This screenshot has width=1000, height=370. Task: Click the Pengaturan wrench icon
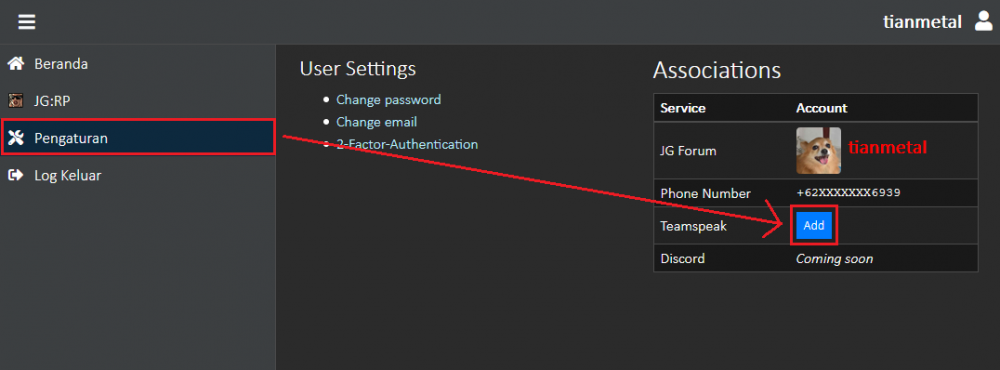[16, 138]
